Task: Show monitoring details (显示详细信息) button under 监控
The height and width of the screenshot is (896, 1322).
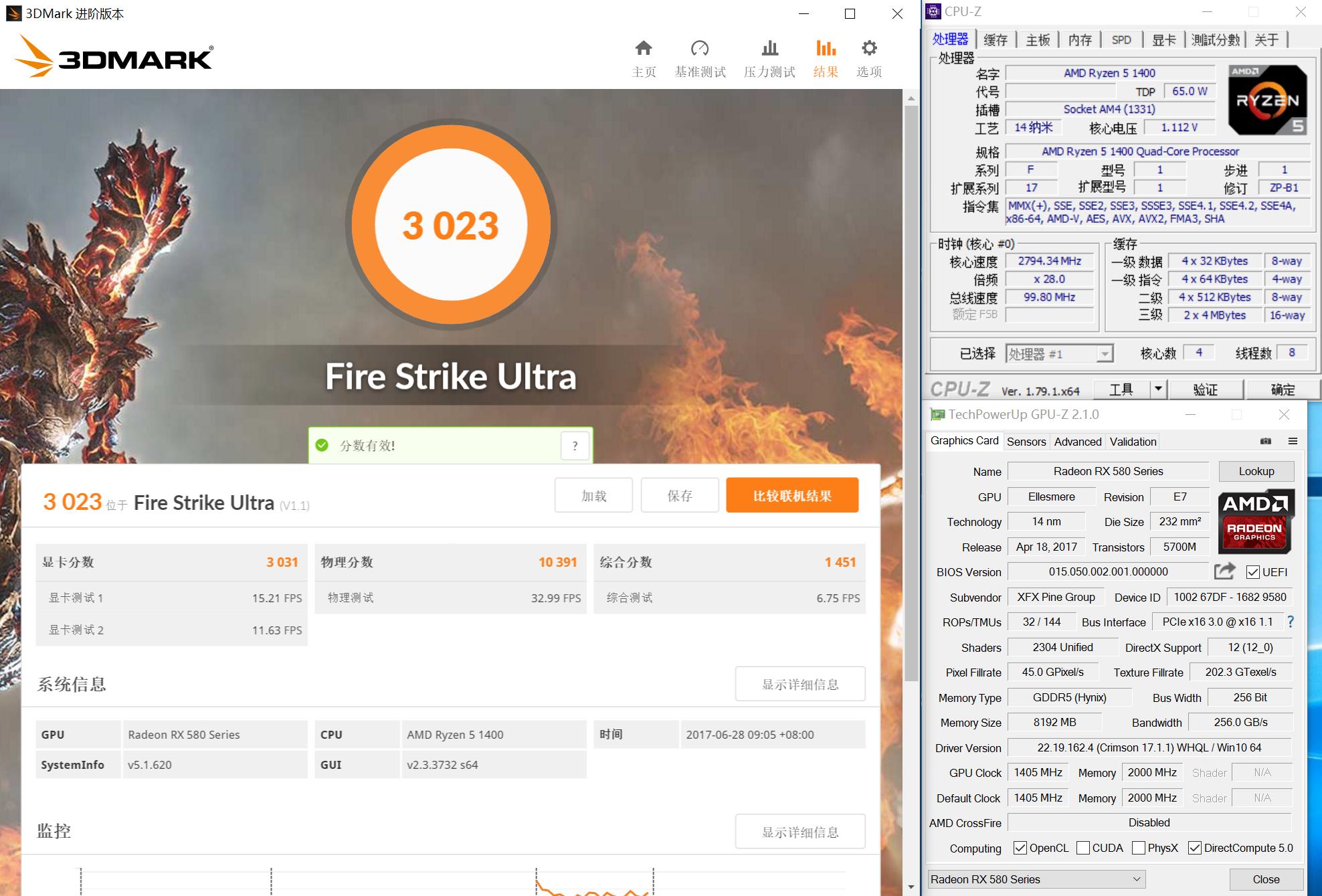Action: [x=800, y=832]
